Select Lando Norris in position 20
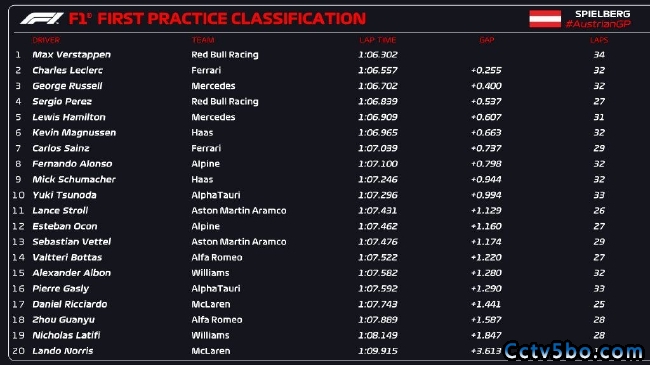Image resolution: width=650 pixels, height=365 pixels. [x=63, y=351]
